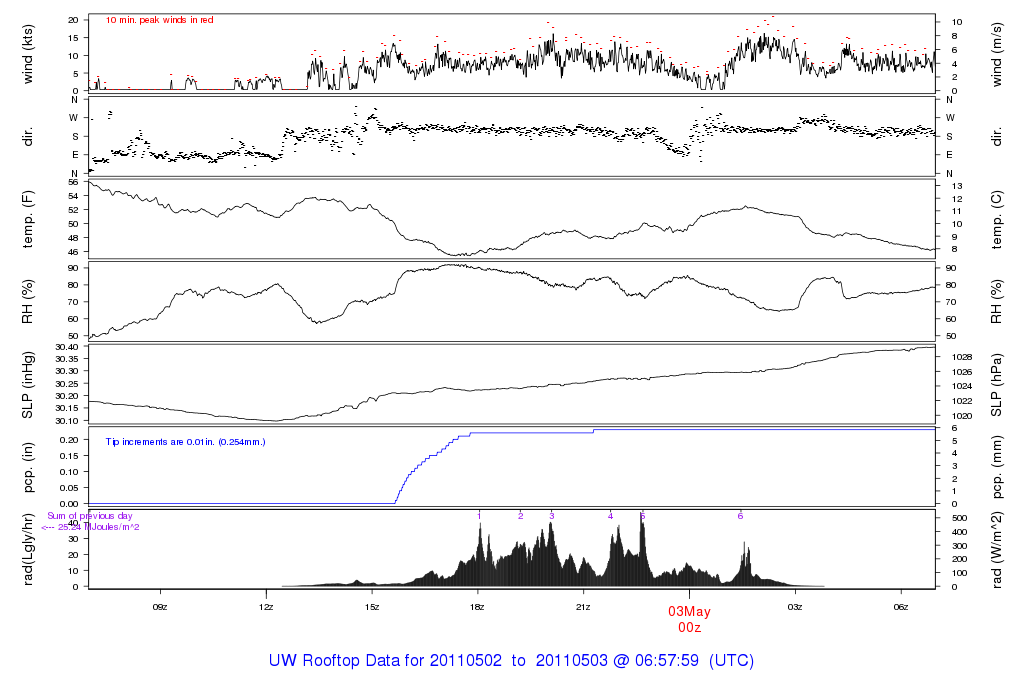The width and height of the screenshot is (1024, 700).
Task: Click the 'pcp. (in)' axis label
Action: coord(27,468)
